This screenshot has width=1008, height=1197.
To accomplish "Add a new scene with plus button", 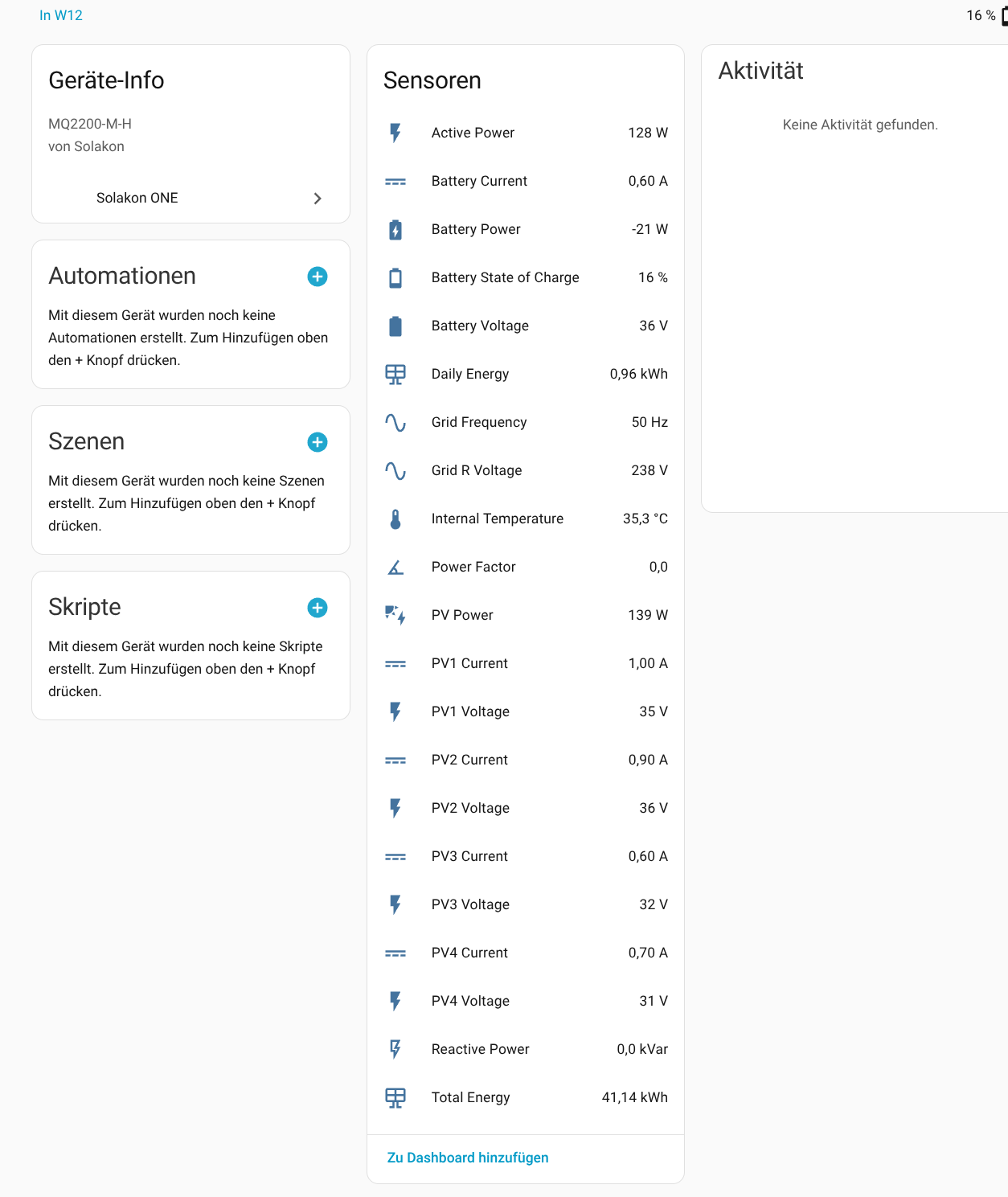I will coord(318,442).
